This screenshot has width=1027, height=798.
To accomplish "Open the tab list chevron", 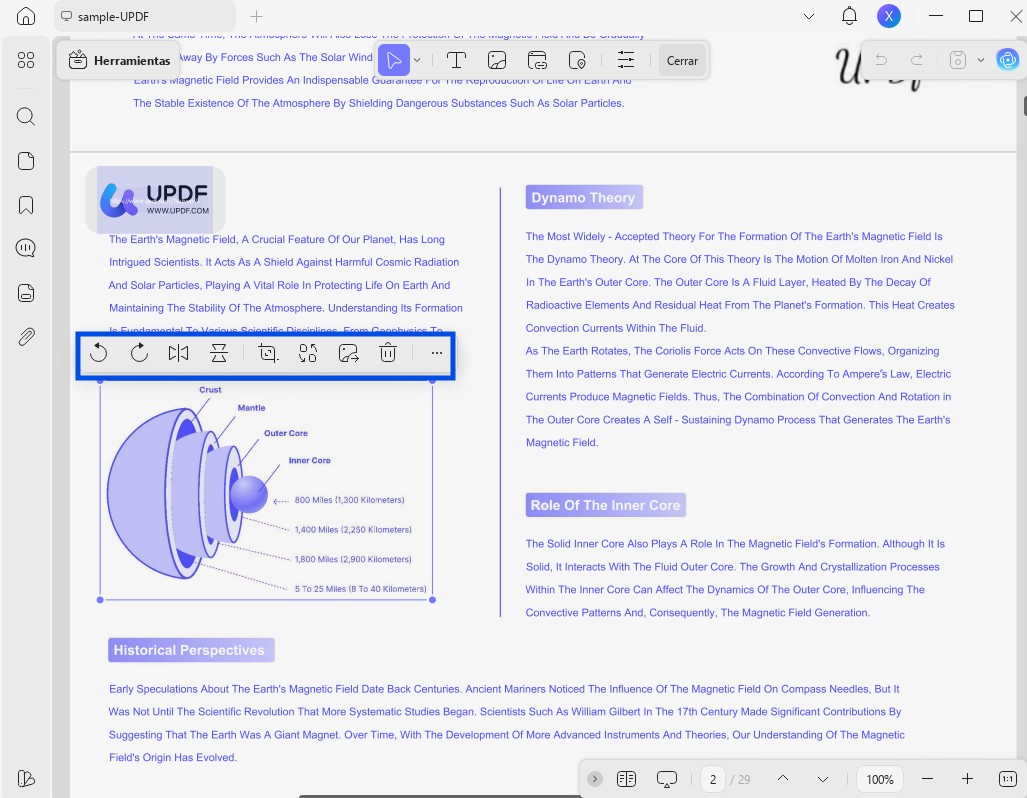I will coord(809,16).
